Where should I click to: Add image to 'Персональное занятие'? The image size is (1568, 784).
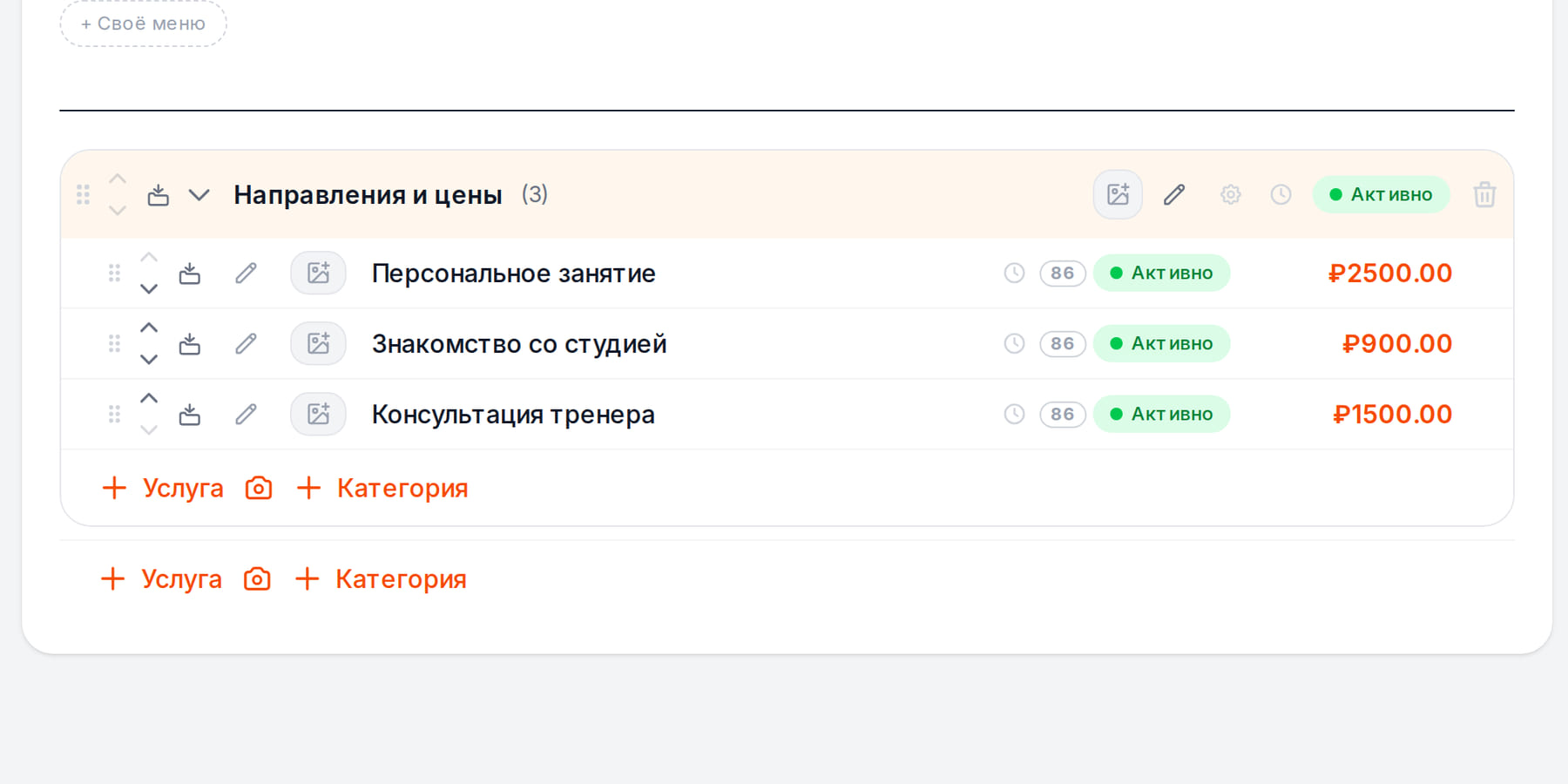[318, 274]
